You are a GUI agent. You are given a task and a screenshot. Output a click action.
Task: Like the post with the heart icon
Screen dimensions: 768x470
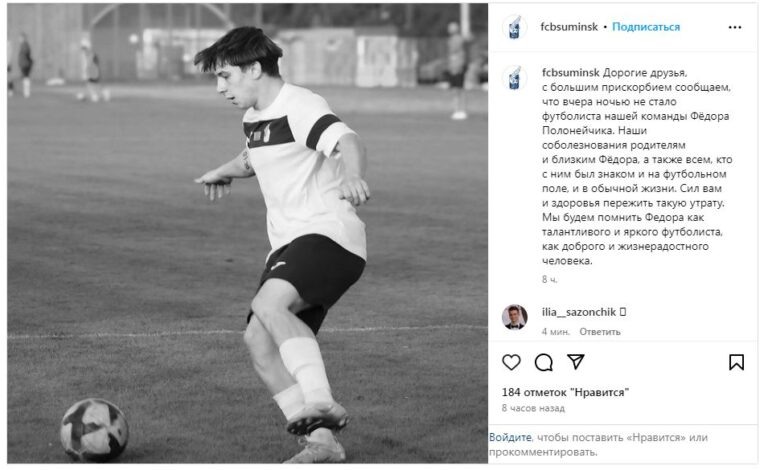tap(511, 362)
